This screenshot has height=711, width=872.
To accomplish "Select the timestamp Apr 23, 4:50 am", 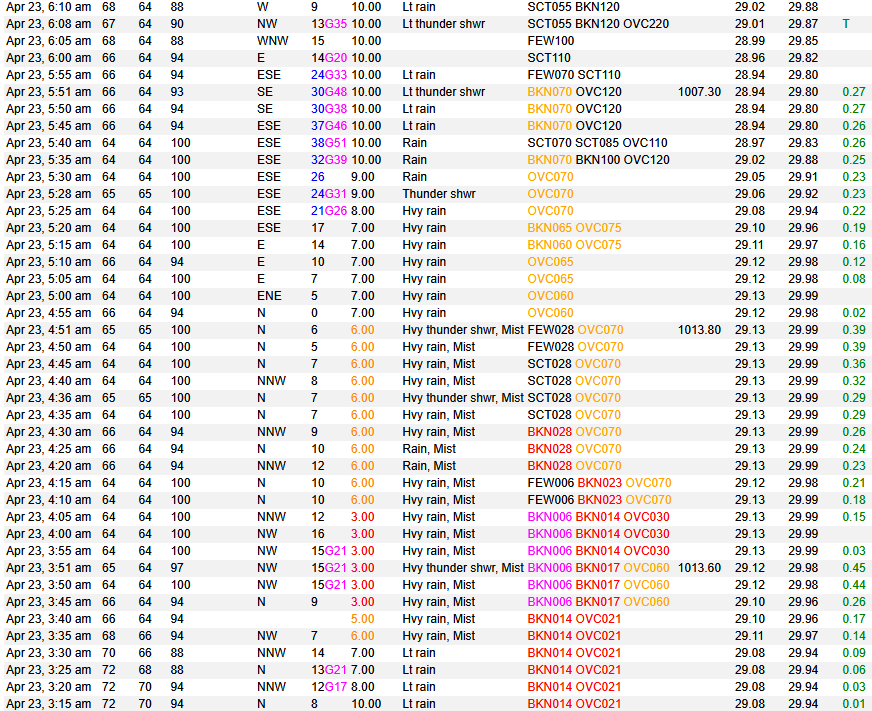I will pos(48,347).
